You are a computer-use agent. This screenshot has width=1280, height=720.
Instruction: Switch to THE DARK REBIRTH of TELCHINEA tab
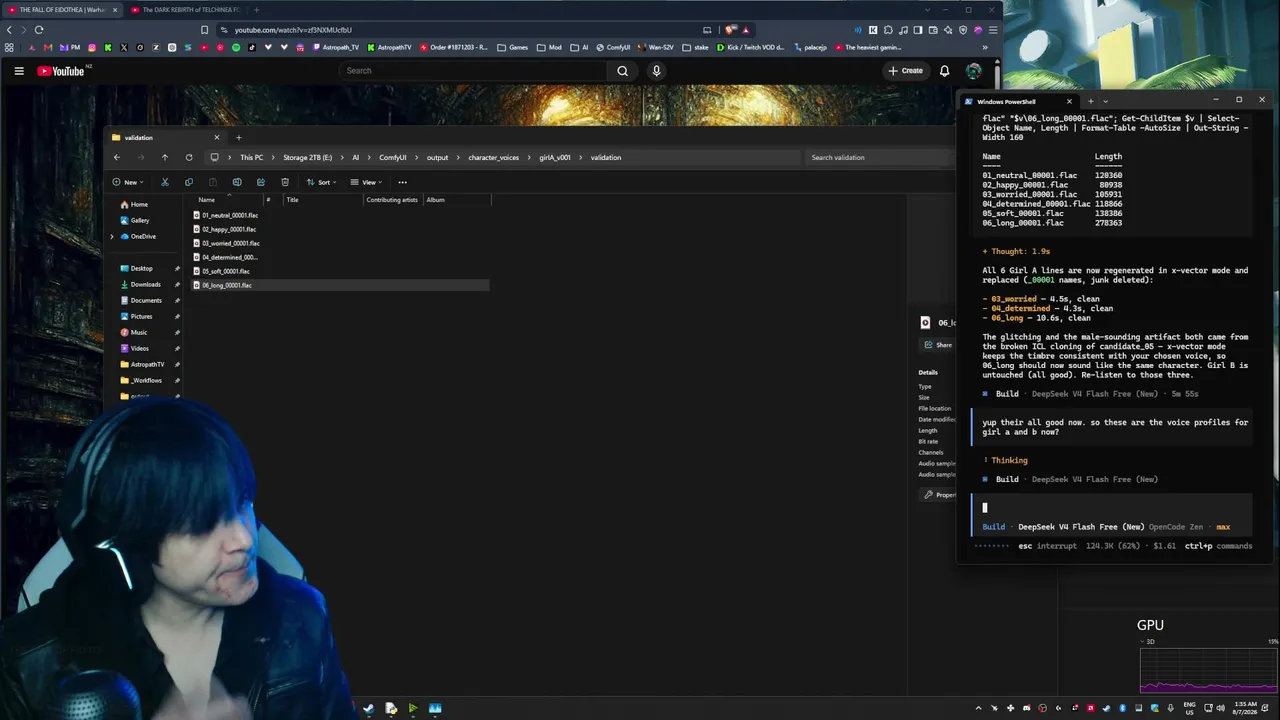pyautogui.click(x=190, y=10)
